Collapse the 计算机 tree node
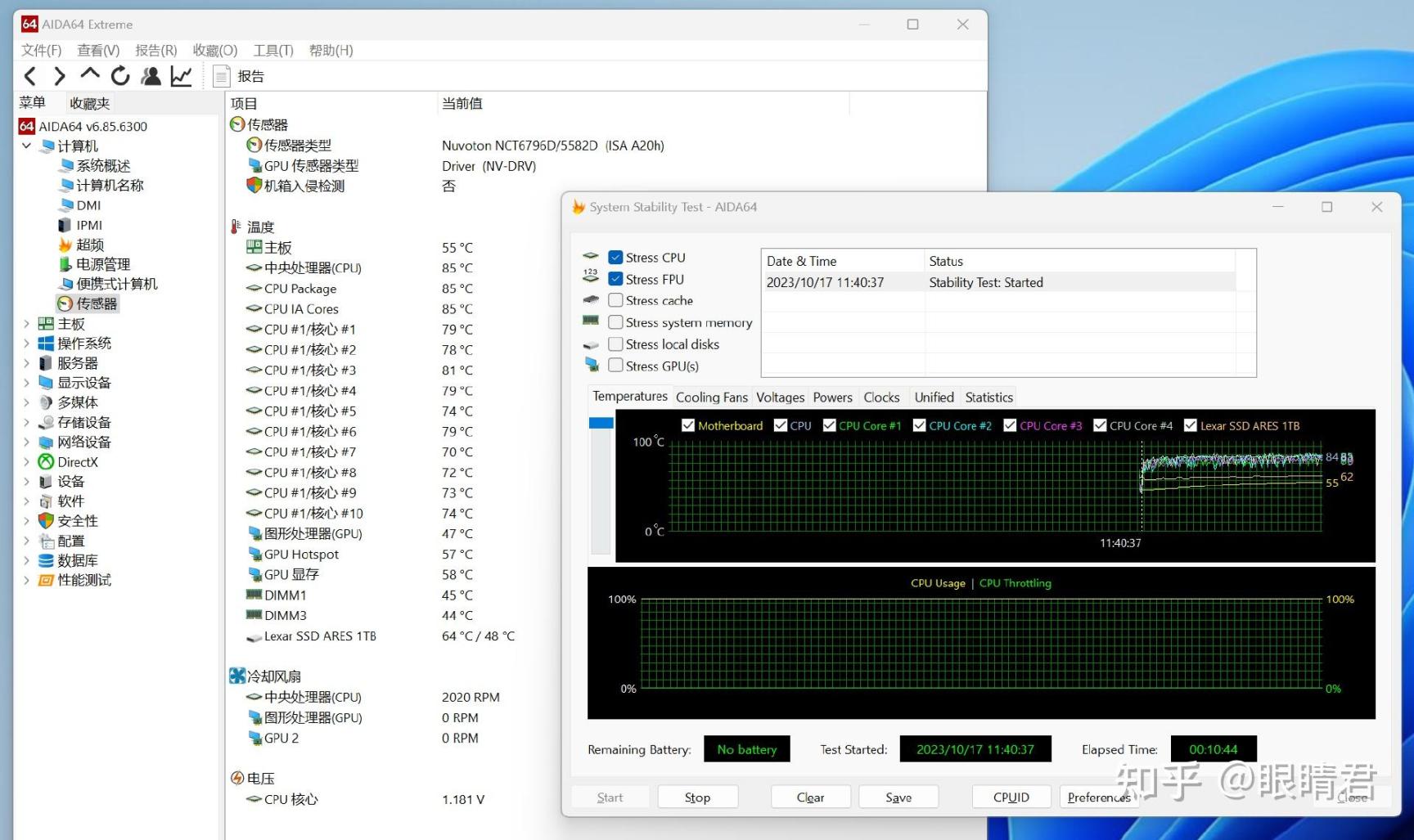The width and height of the screenshot is (1414, 840). tap(26, 146)
